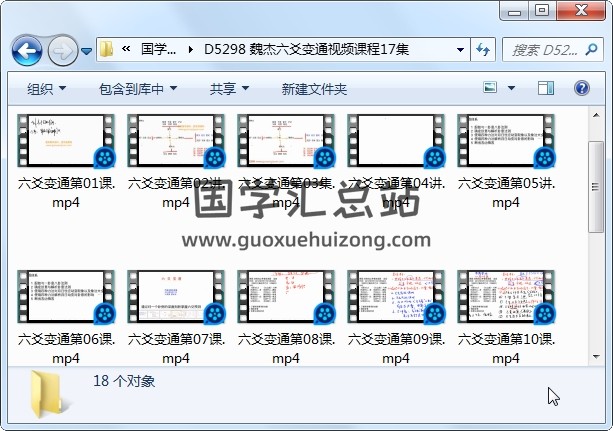
Task: Select video thumbnail 六爻变通第08课.mp4
Action: (x=286, y=297)
